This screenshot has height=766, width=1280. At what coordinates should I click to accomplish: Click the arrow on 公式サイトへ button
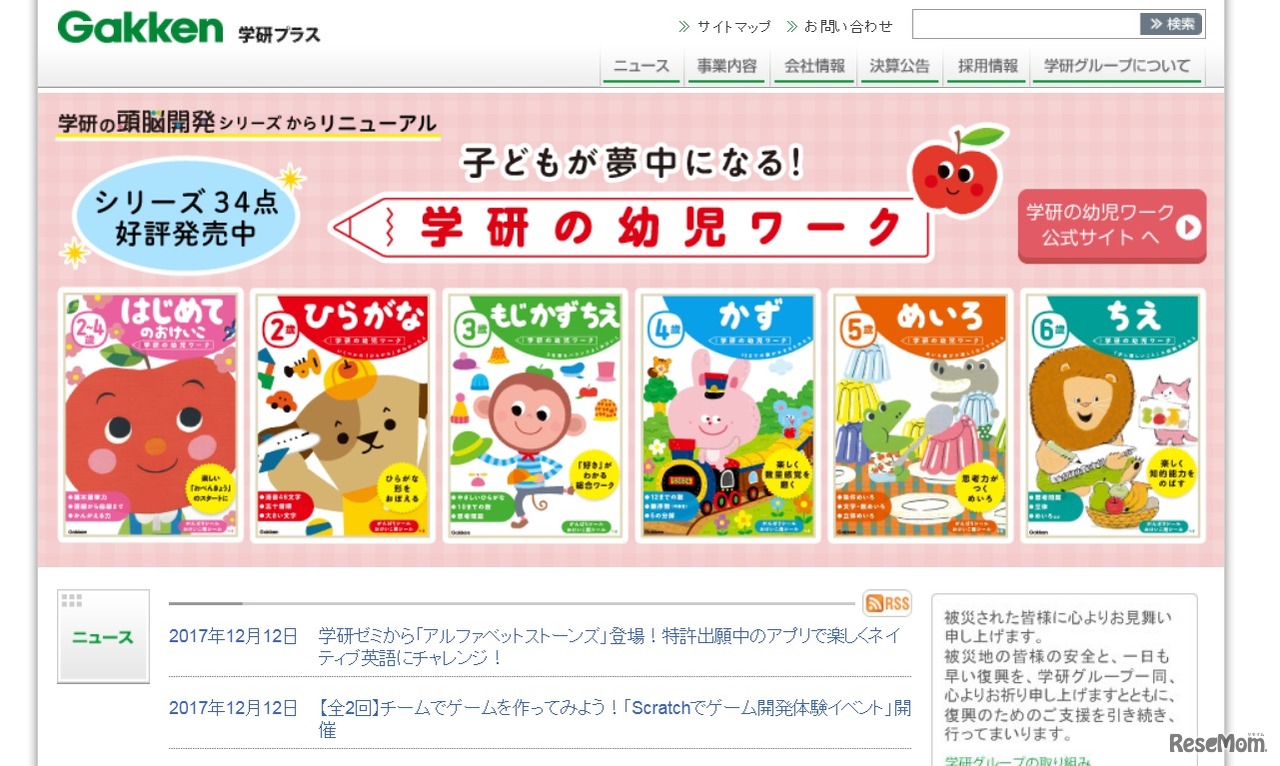1187,227
